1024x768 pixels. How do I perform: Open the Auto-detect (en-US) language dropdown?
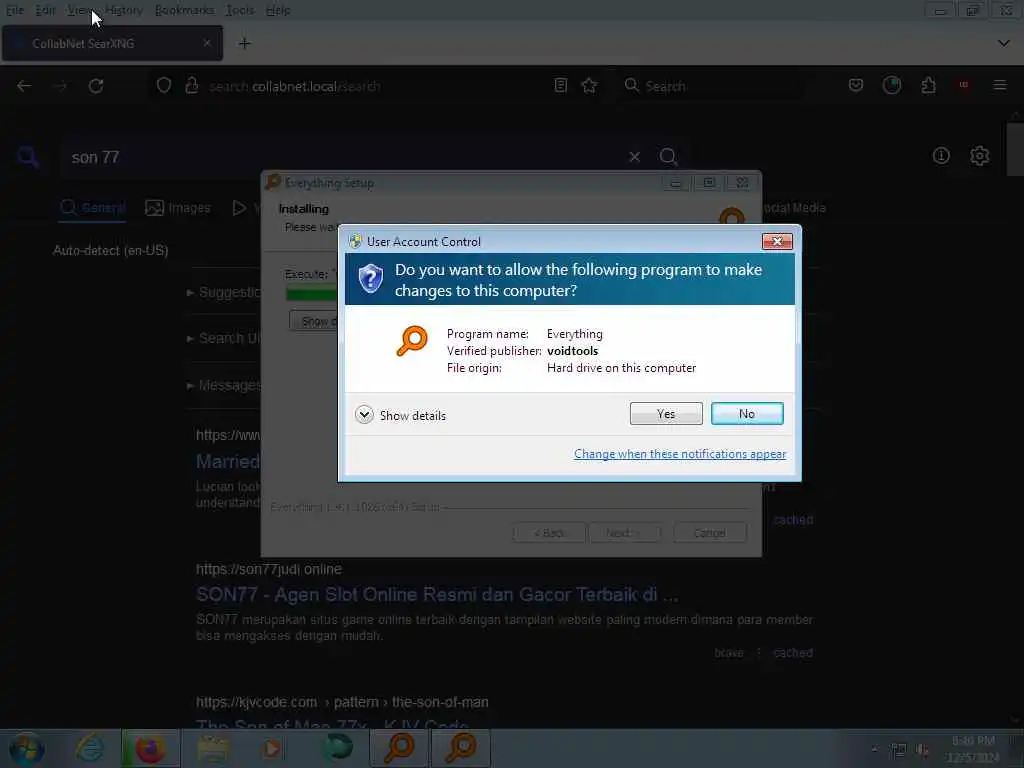tap(110, 250)
